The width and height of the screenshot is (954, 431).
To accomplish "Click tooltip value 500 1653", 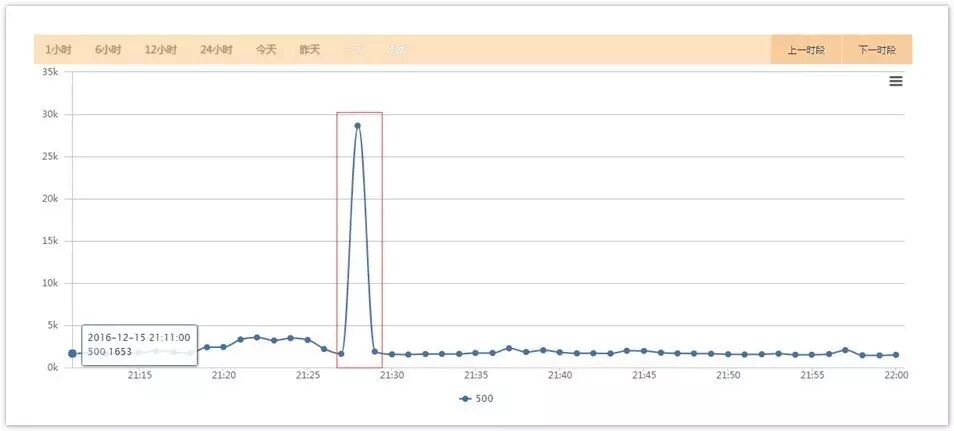I will click(x=110, y=352).
